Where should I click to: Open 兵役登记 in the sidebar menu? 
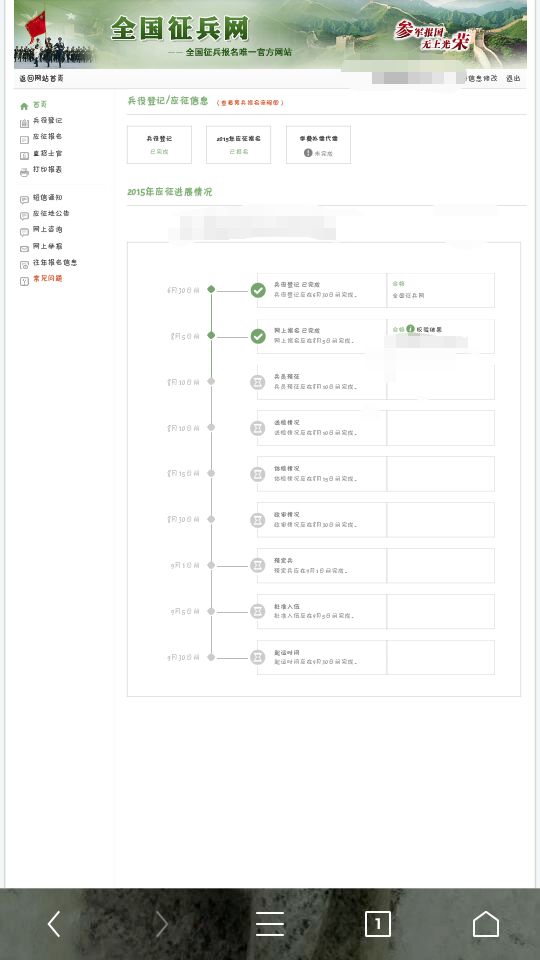(47, 121)
